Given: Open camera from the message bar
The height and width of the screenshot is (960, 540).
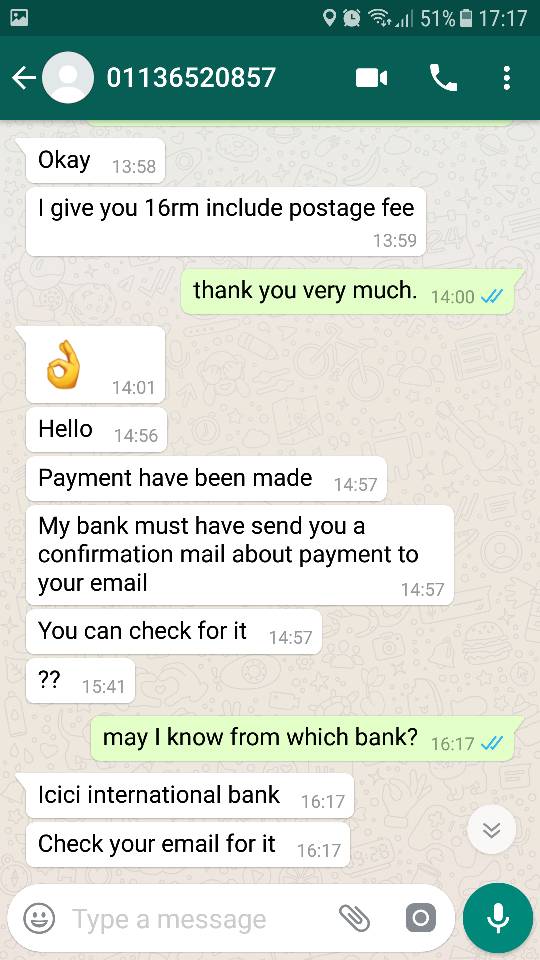Looking at the screenshot, I should (x=421, y=918).
